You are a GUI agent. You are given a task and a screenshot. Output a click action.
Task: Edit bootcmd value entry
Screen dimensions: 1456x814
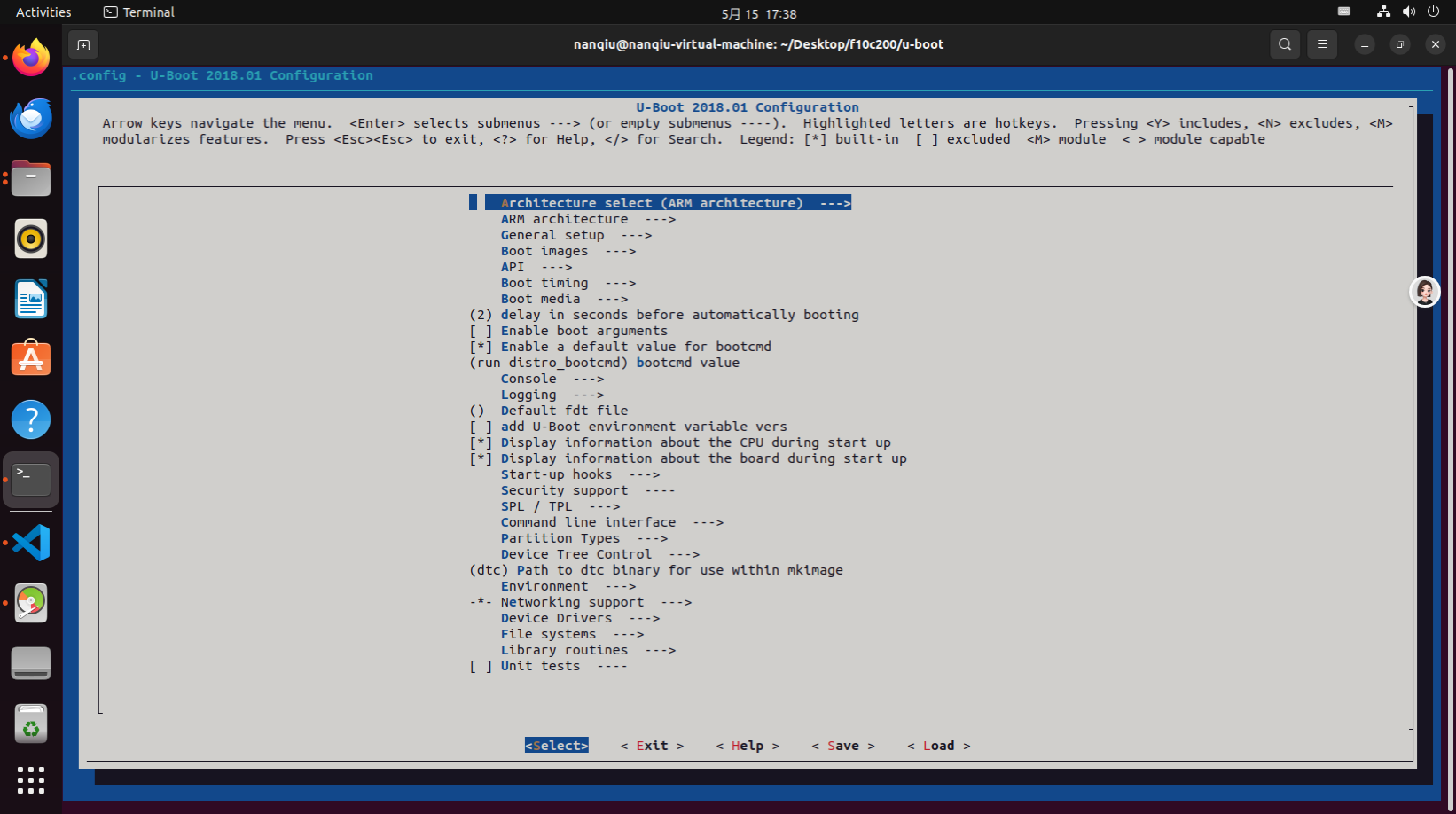click(604, 363)
